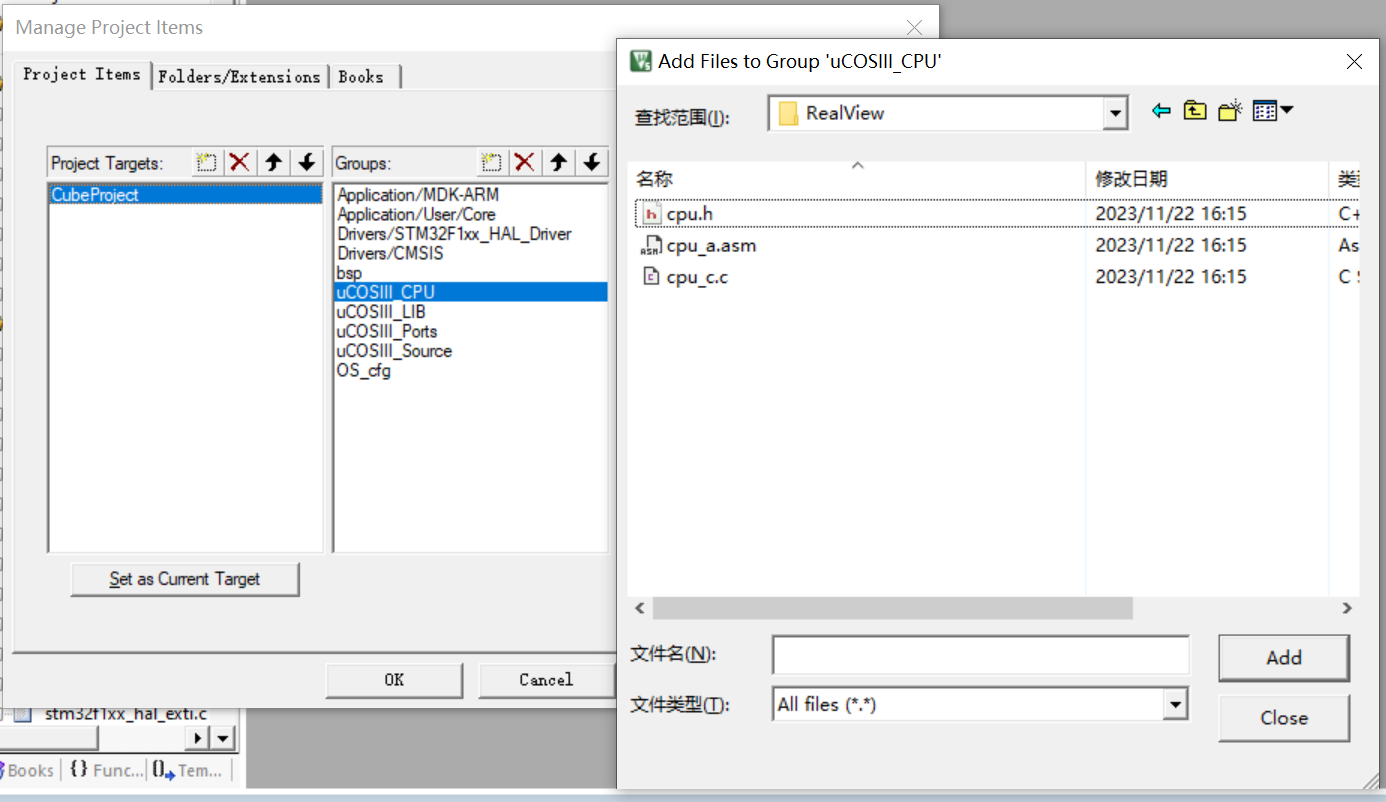Delete selected group with red X
Screen dimensions: 1386x802
pyautogui.click(x=524, y=162)
